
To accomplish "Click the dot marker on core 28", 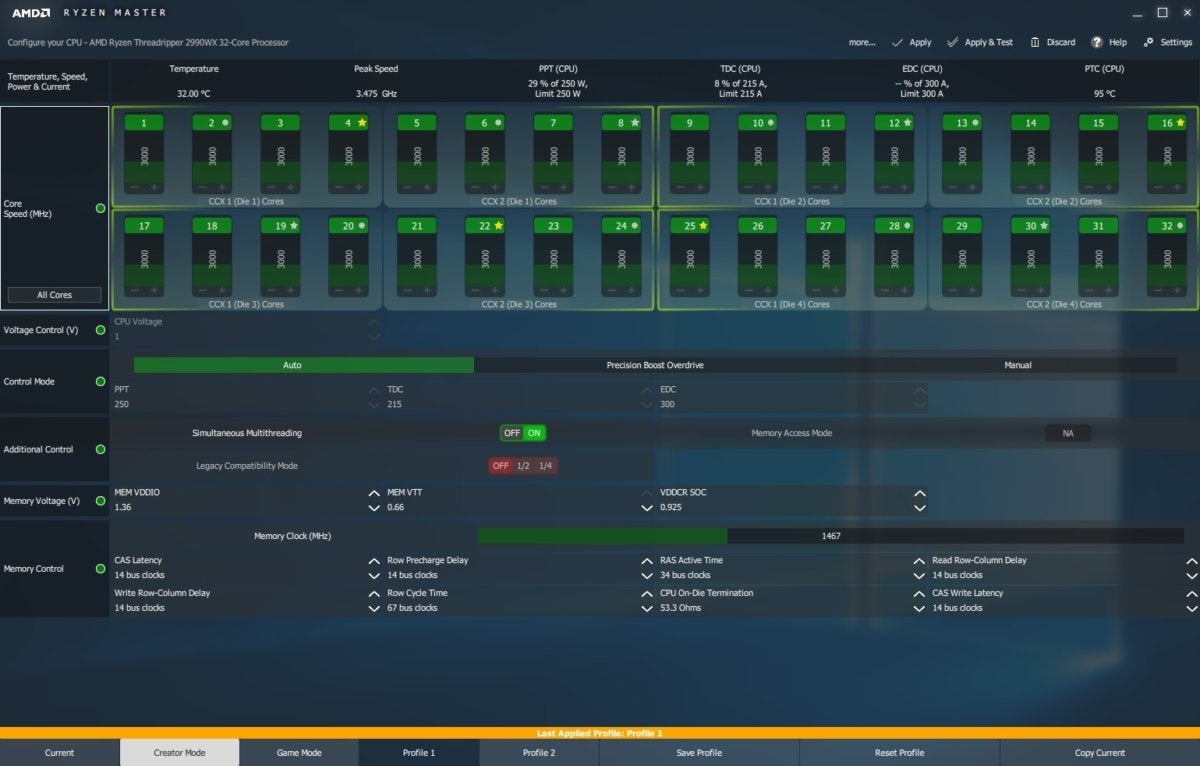I will pyautogui.click(x=908, y=226).
